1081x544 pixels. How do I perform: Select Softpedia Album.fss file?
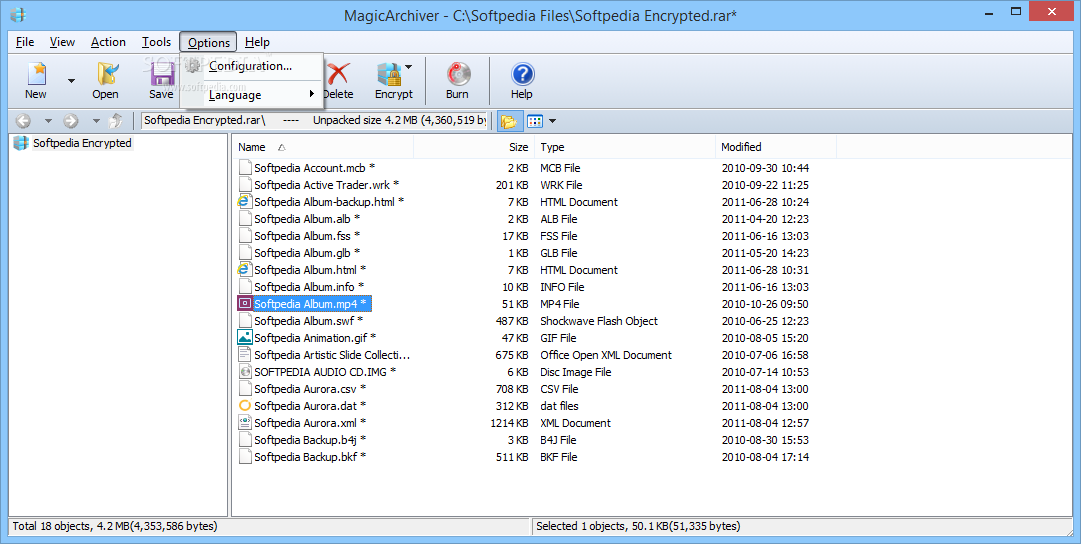pyautogui.click(x=307, y=236)
